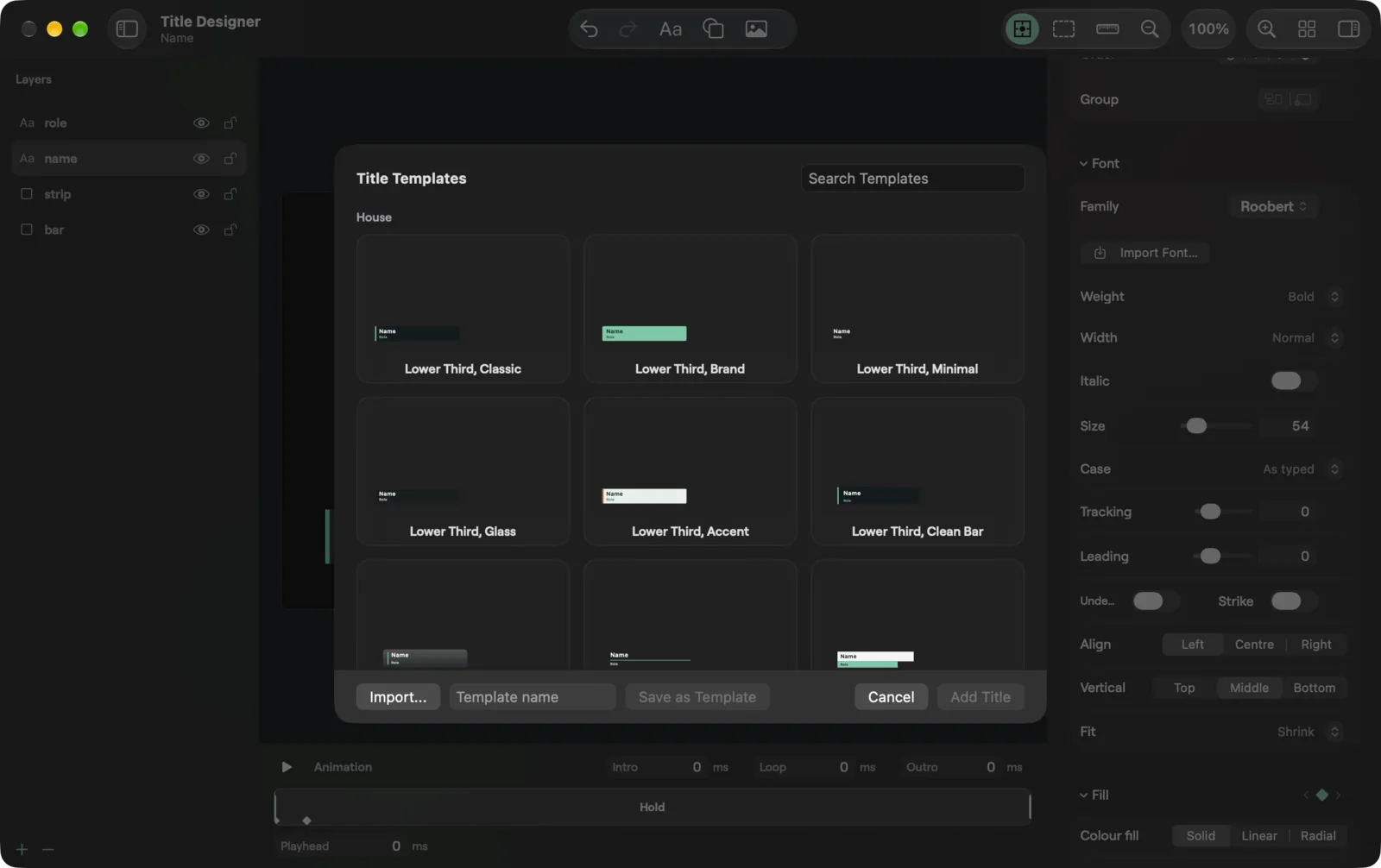
Task: Click the Import Font... button
Action: point(1145,253)
